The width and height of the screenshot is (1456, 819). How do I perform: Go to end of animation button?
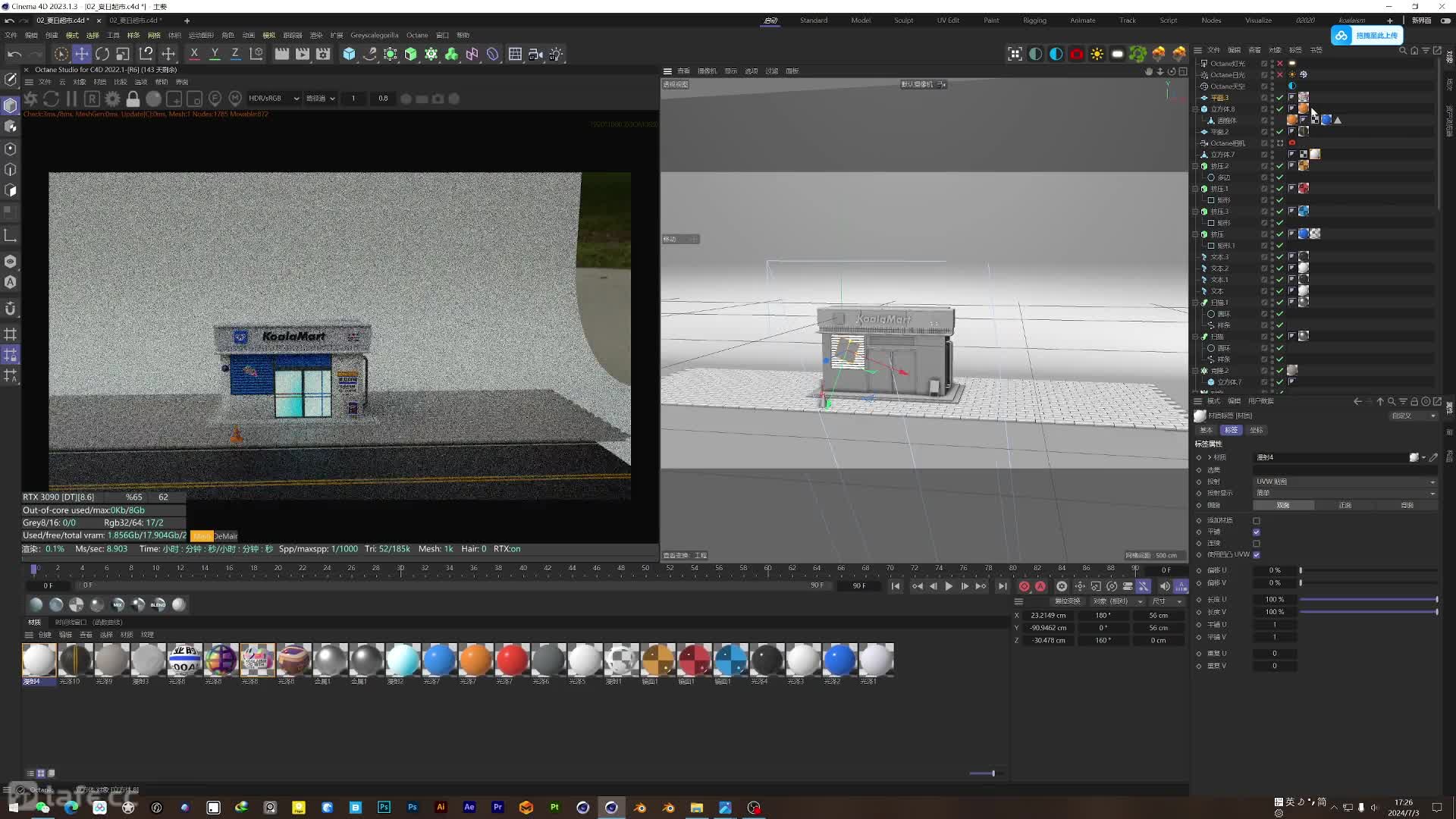(1003, 586)
